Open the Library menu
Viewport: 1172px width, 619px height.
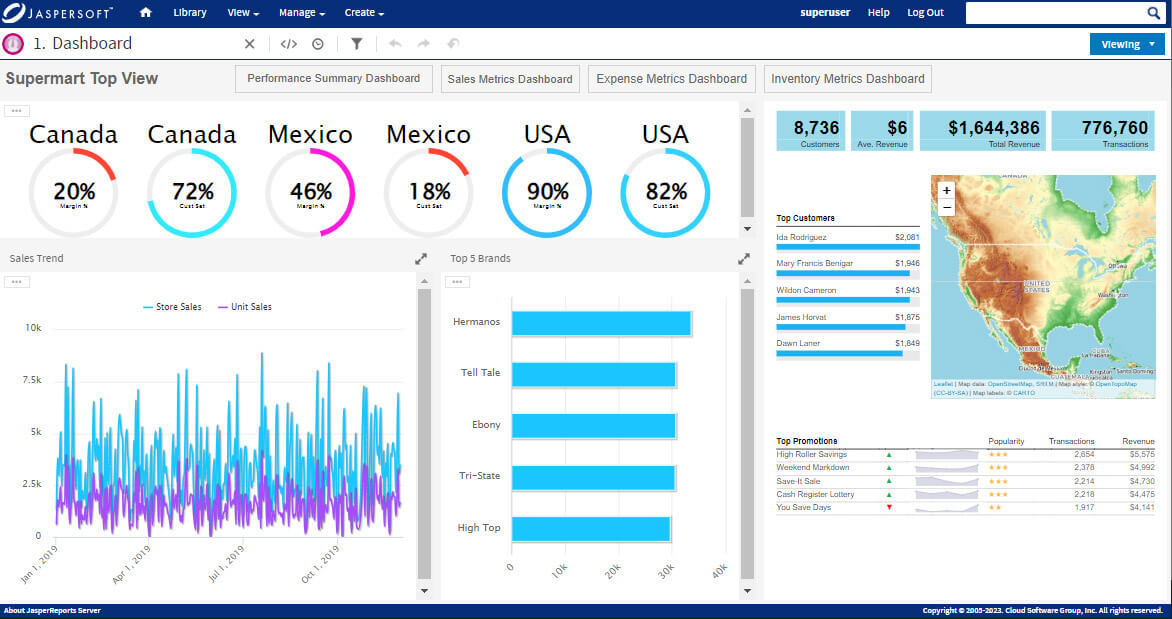190,13
